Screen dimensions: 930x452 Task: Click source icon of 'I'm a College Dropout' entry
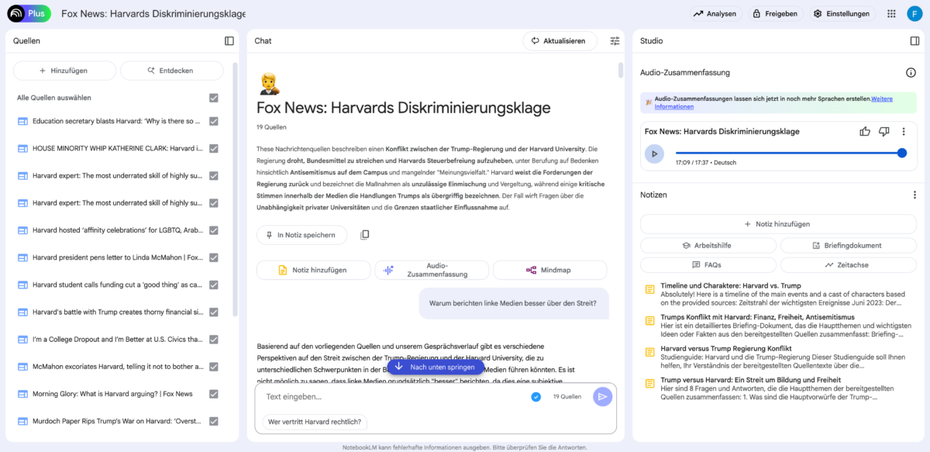(23, 339)
